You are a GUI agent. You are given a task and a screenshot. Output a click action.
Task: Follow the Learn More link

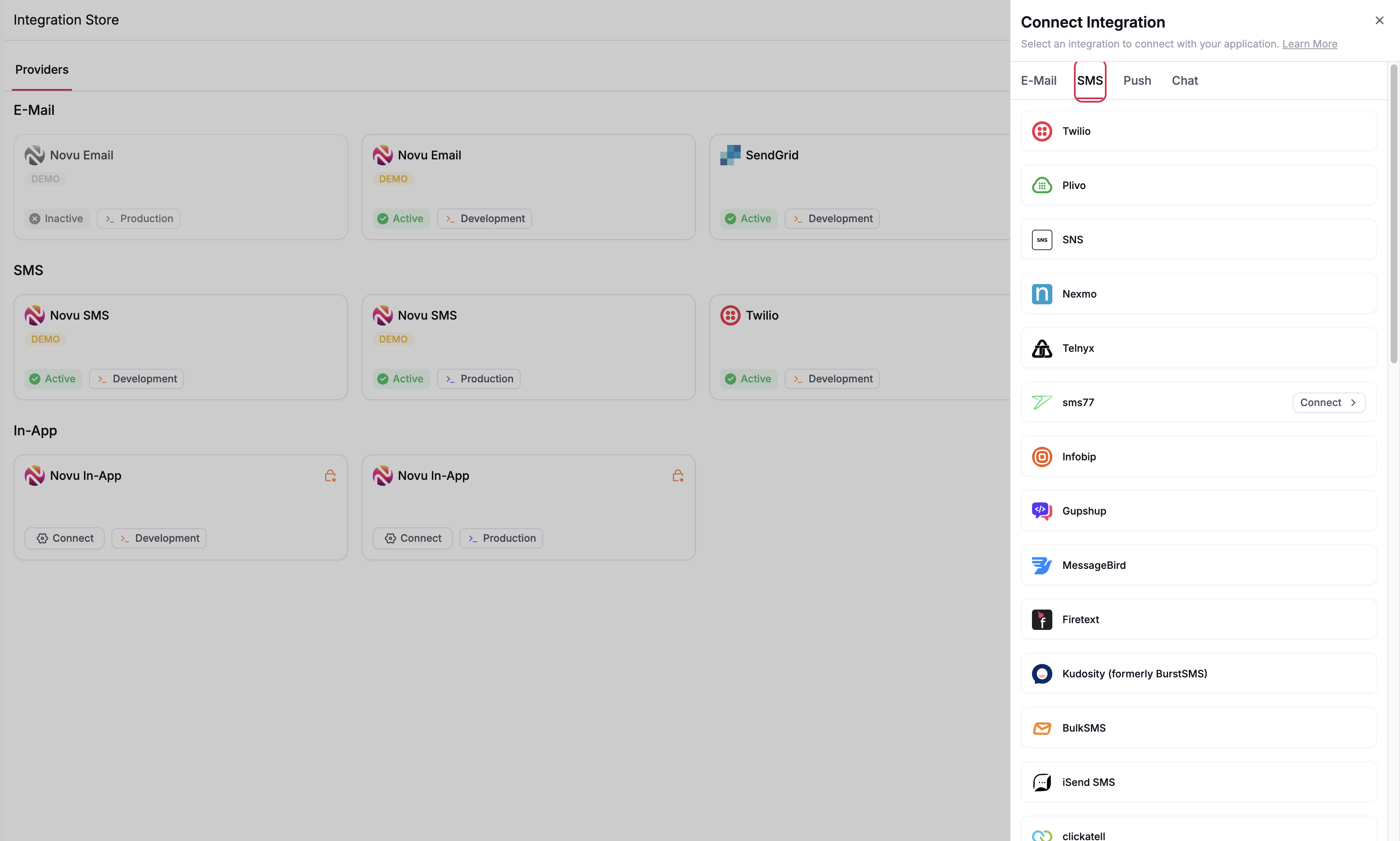tap(1309, 44)
